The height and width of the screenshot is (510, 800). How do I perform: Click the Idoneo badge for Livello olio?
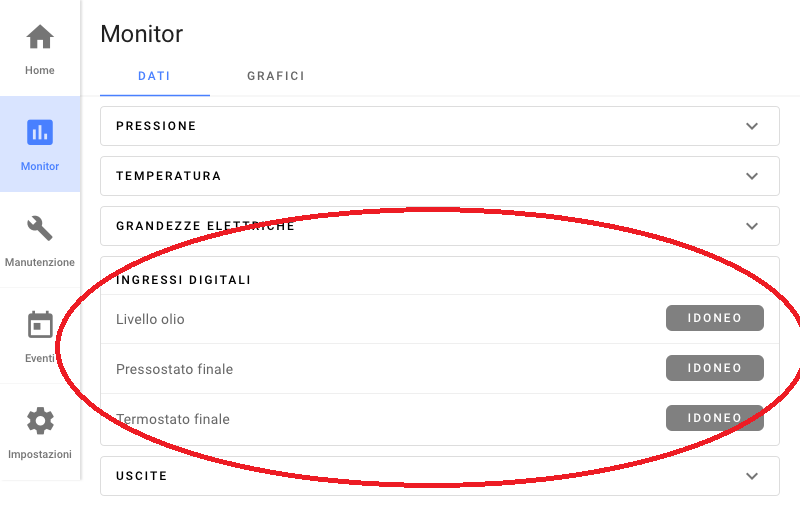(714, 318)
